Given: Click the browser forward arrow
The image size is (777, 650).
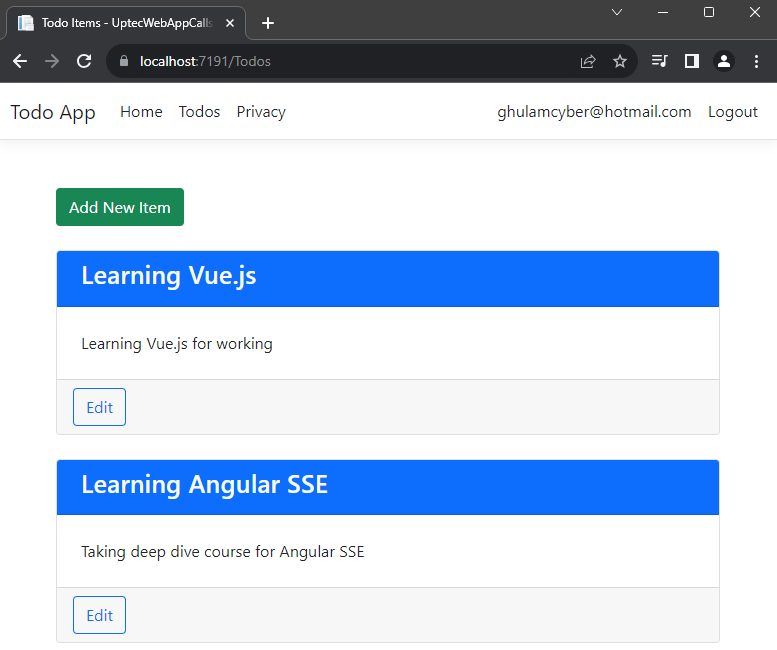Looking at the screenshot, I should tap(52, 61).
